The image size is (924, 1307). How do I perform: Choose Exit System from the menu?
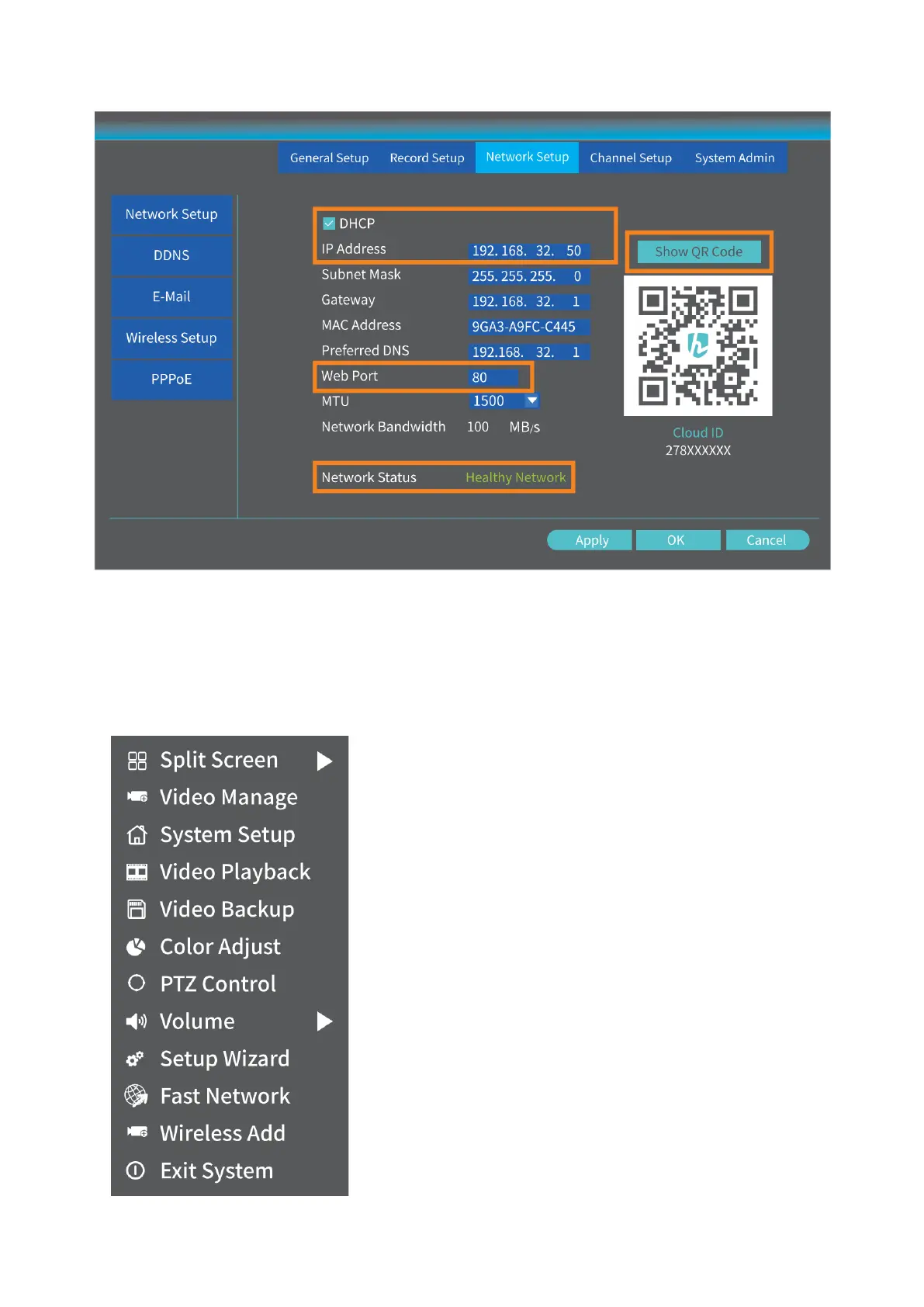(x=216, y=1170)
